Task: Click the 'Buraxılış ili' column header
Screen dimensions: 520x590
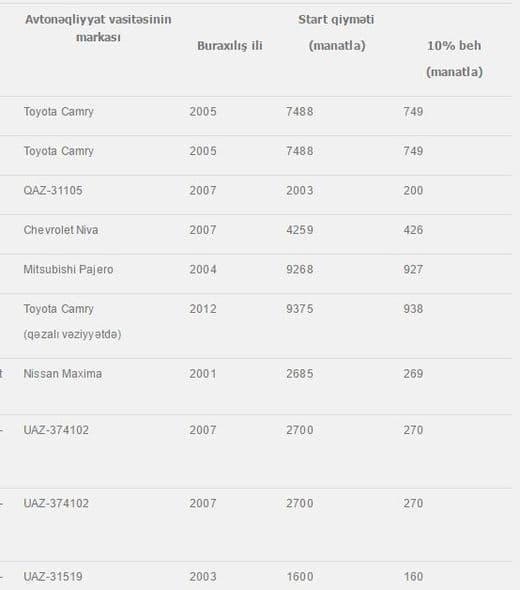Action: [230, 46]
